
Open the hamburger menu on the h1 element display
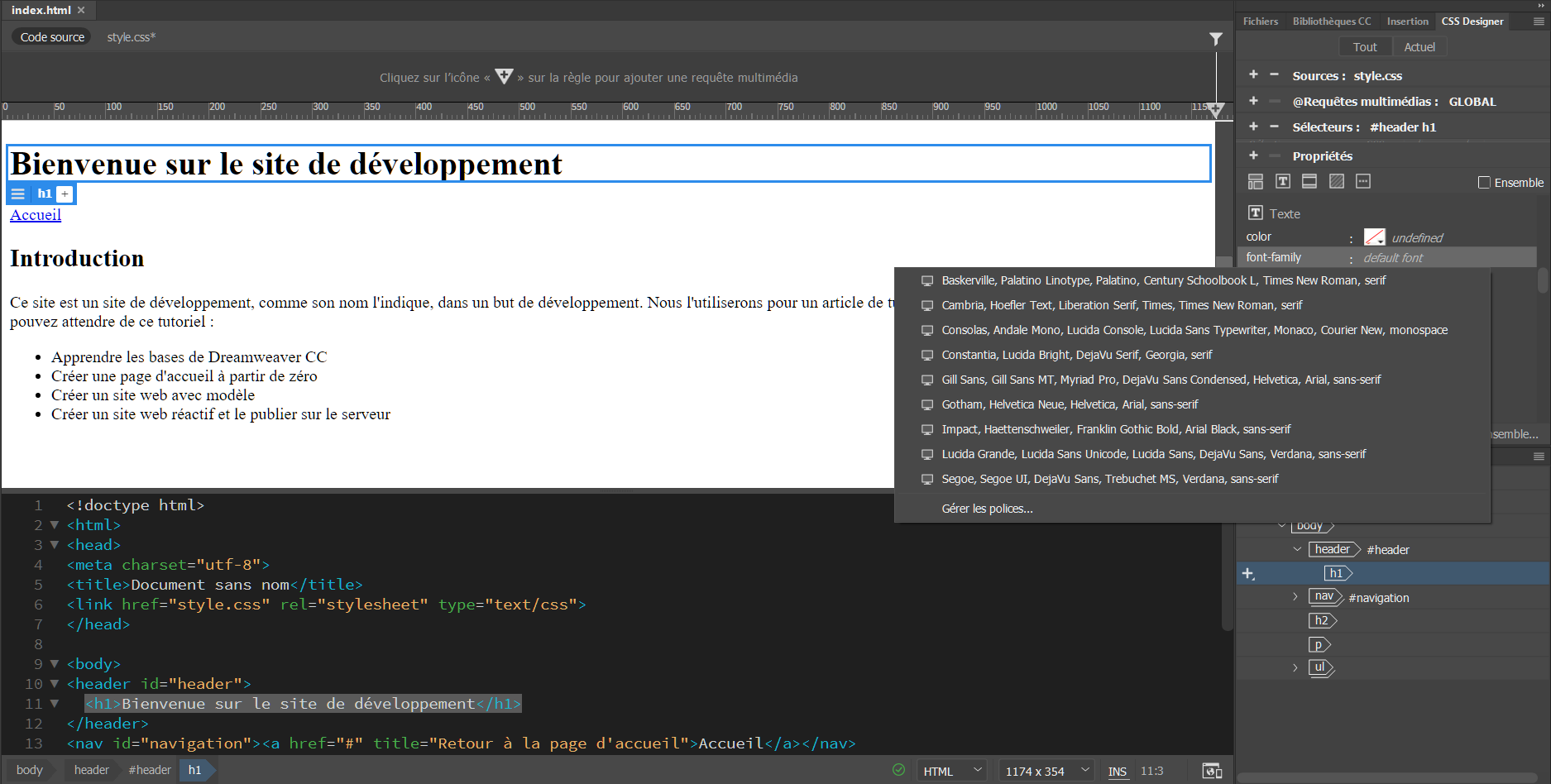coord(18,194)
